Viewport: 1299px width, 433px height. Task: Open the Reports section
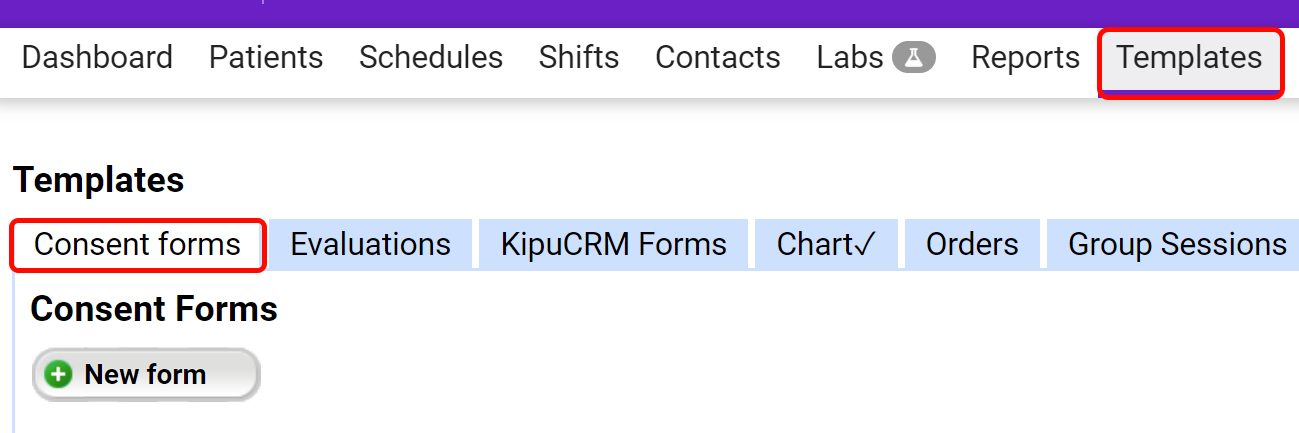[1025, 58]
